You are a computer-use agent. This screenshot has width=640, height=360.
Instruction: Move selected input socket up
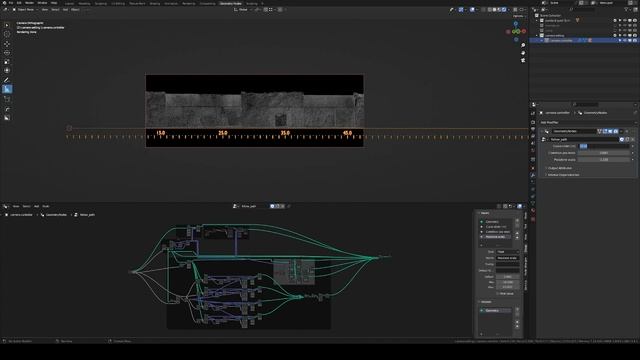click(517, 233)
